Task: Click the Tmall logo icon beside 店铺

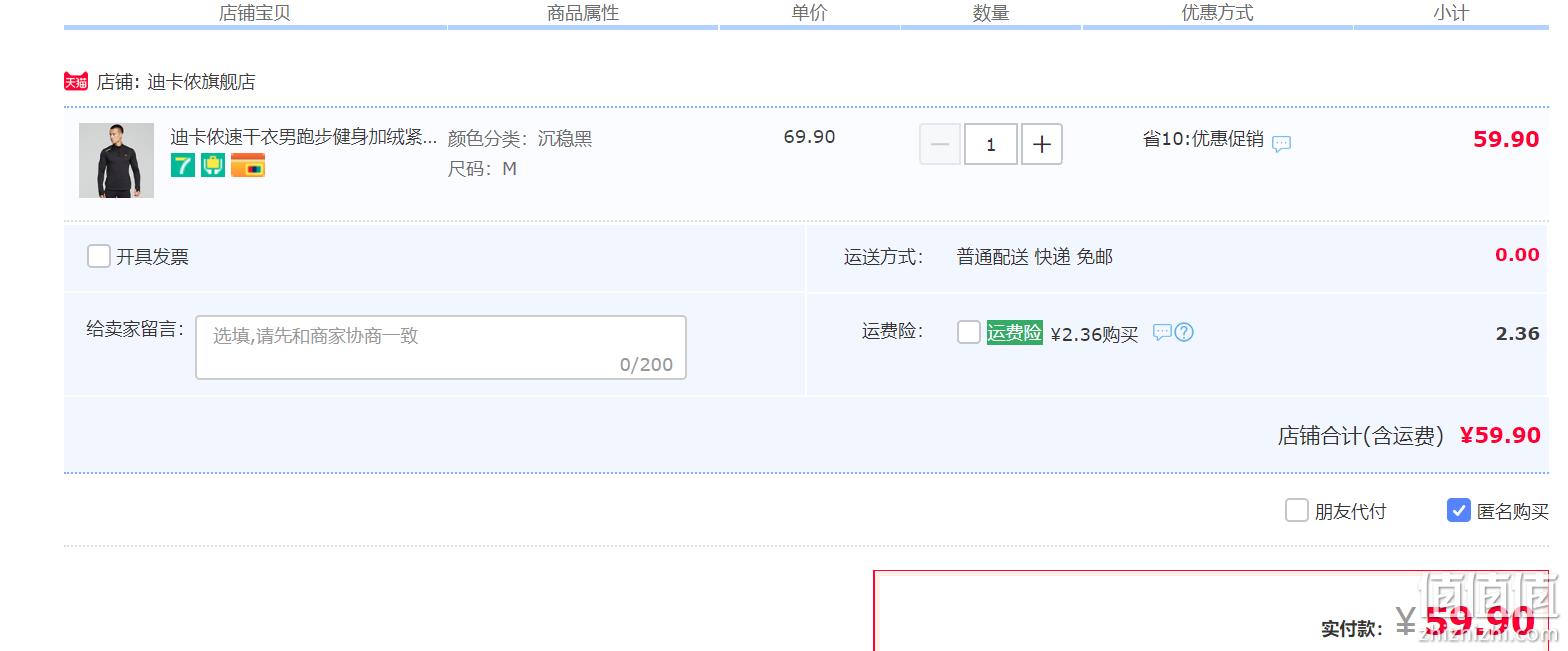Action: click(76, 81)
